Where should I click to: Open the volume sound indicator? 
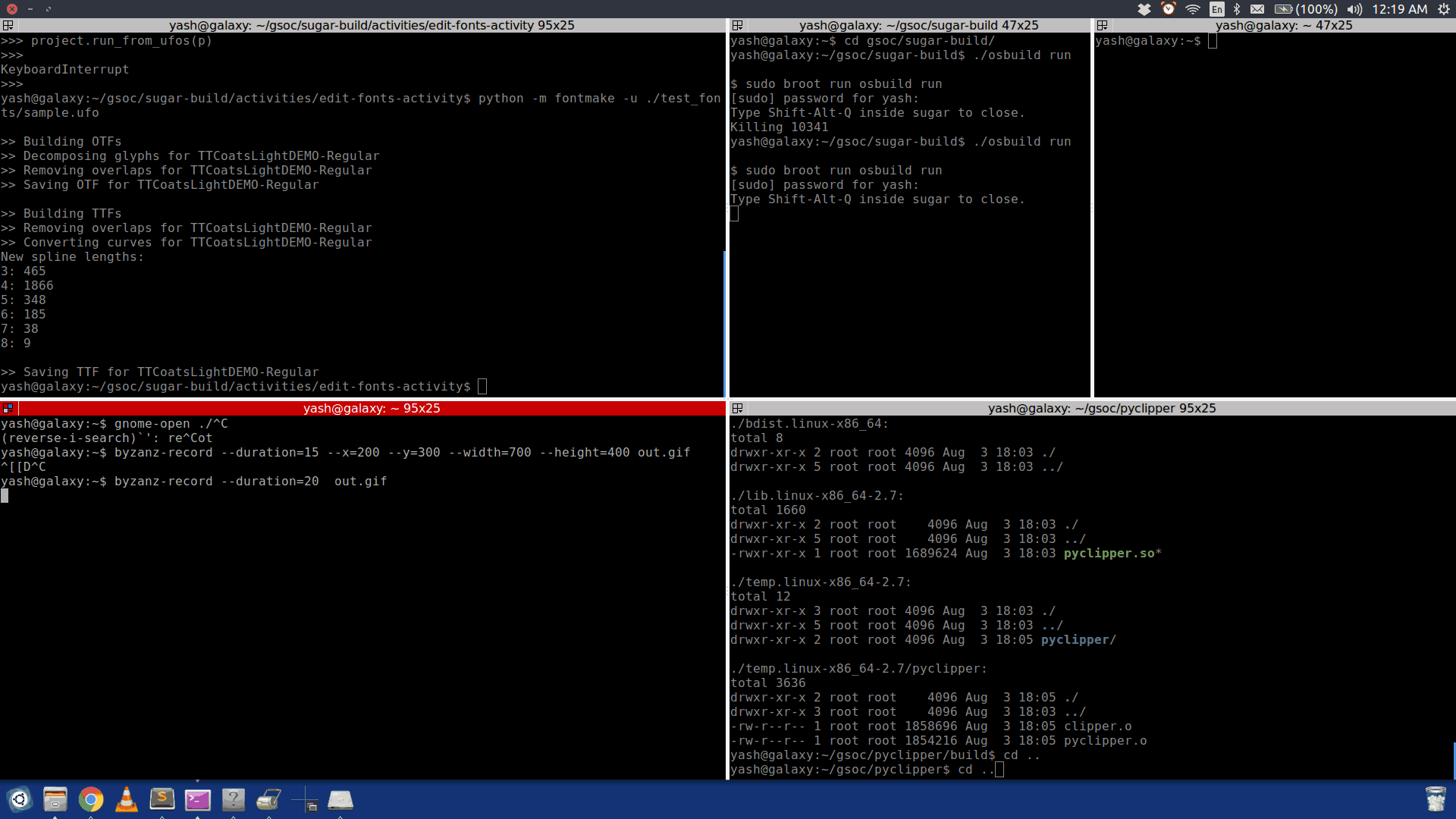tap(1354, 9)
